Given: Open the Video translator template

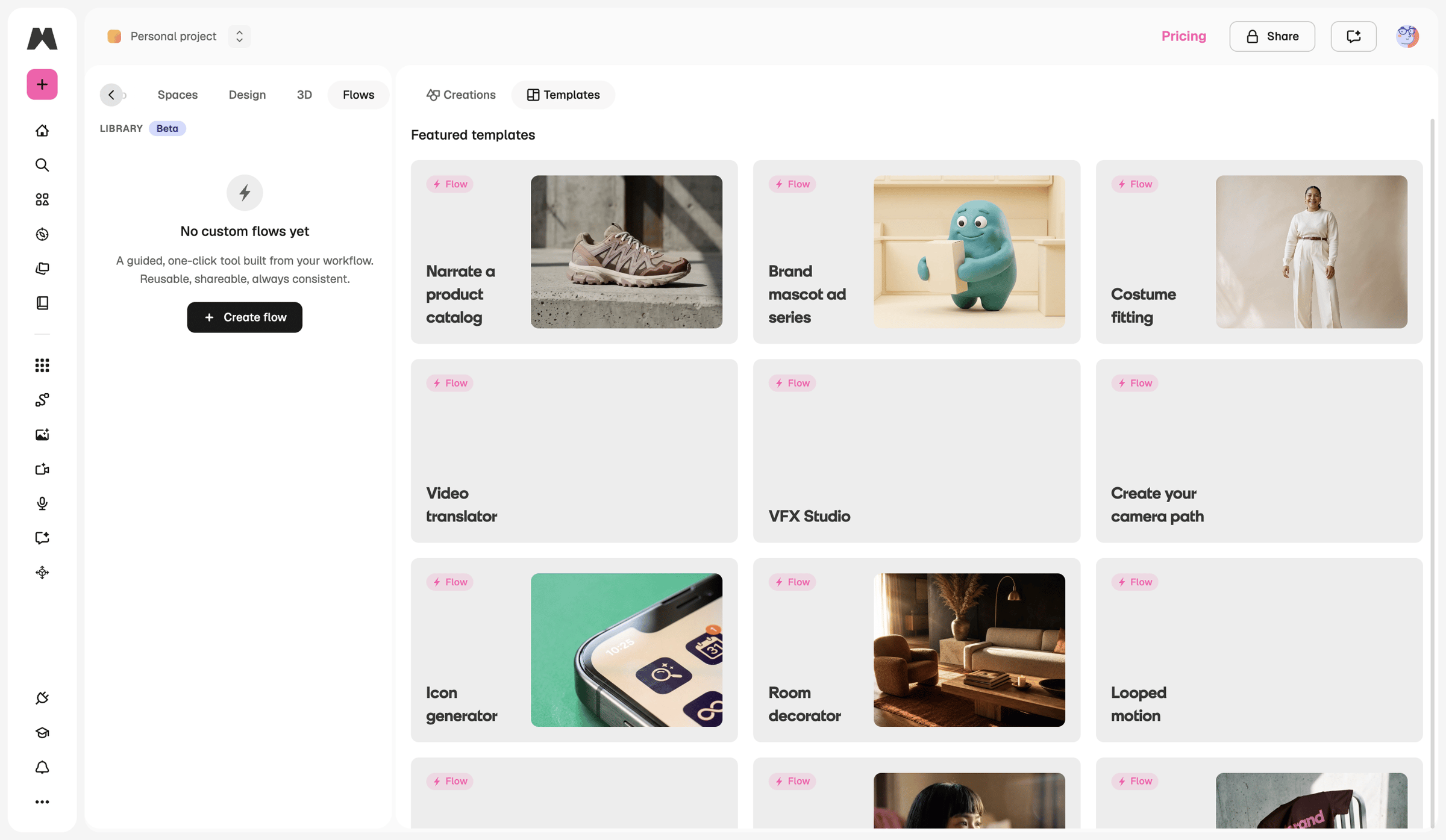Looking at the screenshot, I should coord(574,451).
